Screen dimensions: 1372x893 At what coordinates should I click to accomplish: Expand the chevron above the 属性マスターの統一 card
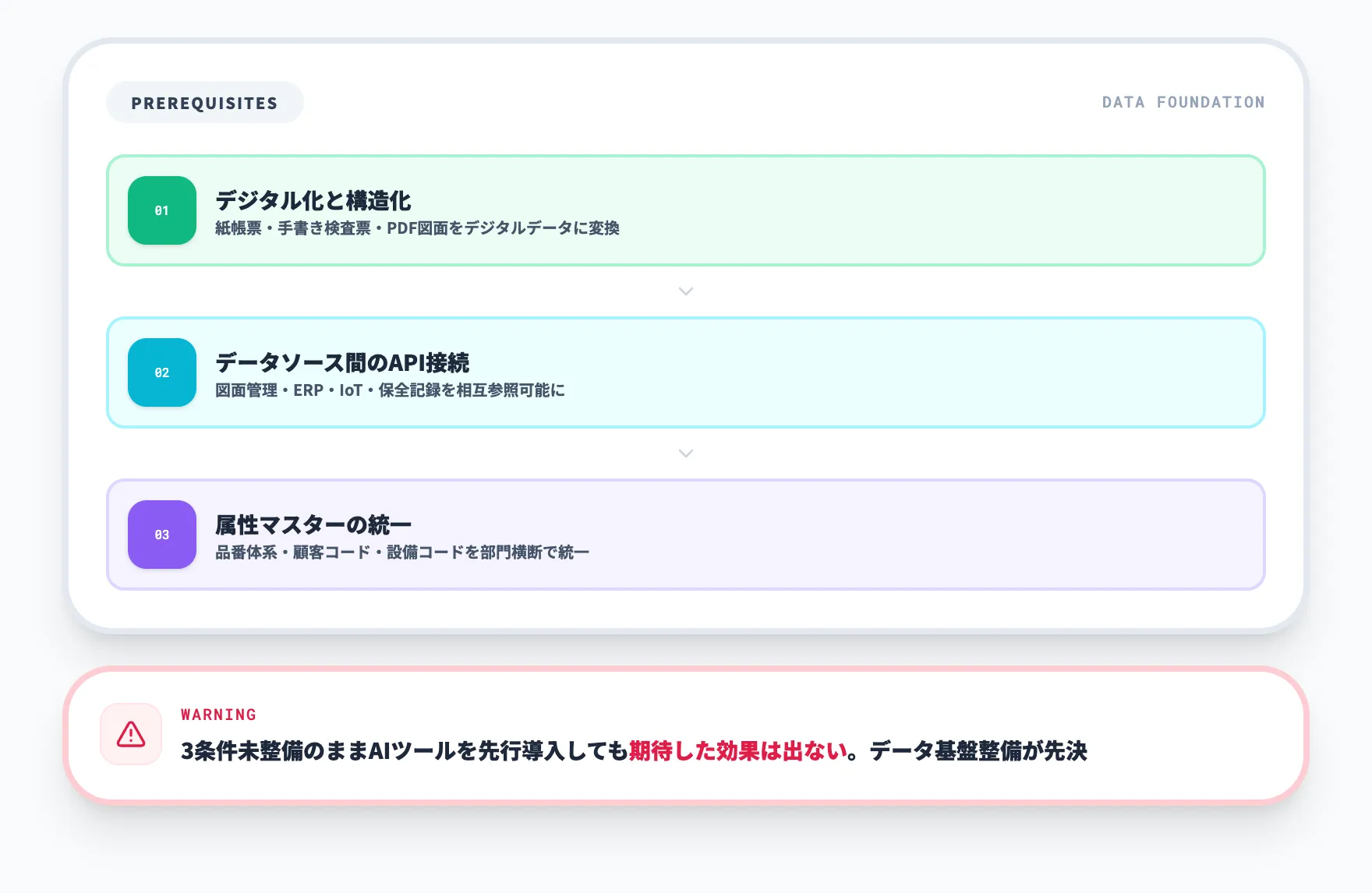685,453
